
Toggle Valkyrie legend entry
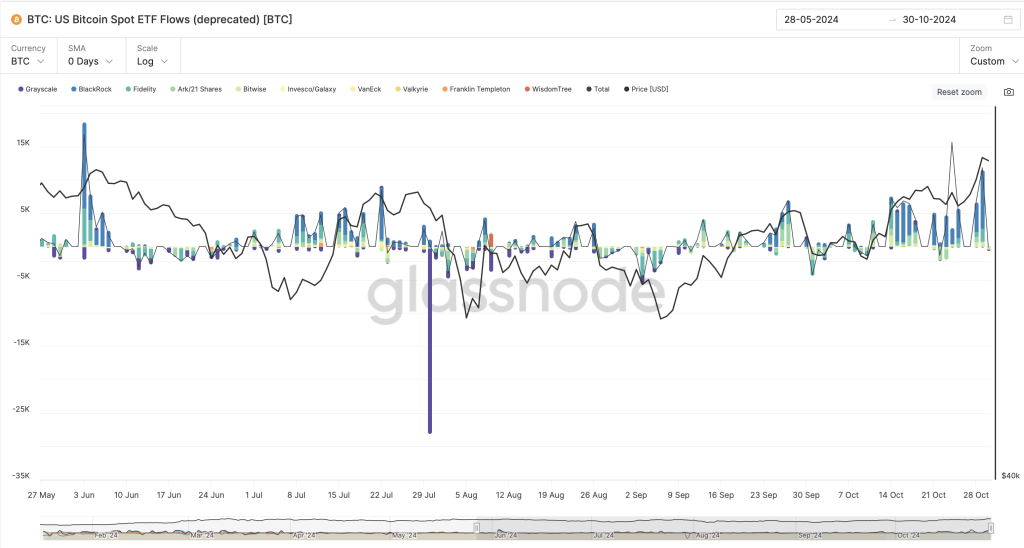pyautogui.click(x=412, y=89)
